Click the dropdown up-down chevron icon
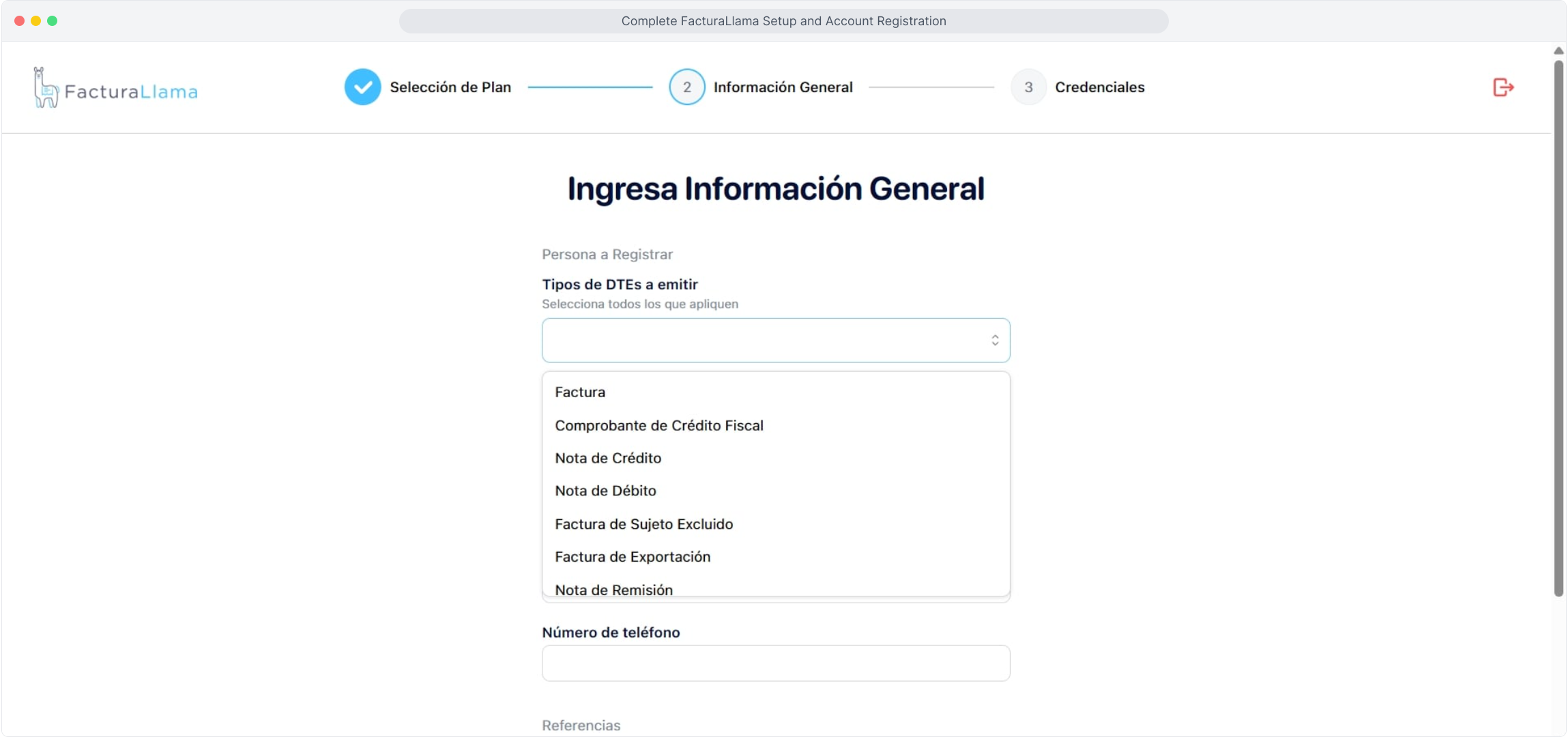Viewport: 1568px width, 737px height. pyautogui.click(x=995, y=341)
